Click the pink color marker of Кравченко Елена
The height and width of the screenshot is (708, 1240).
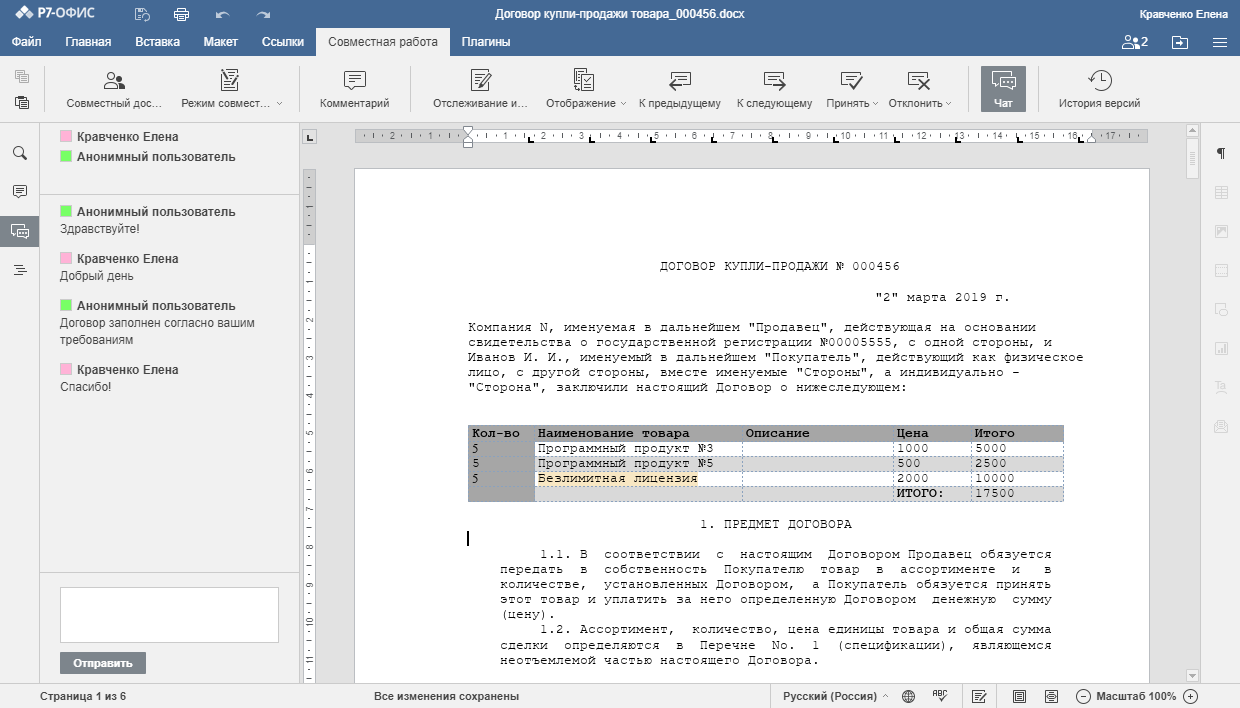(66, 136)
